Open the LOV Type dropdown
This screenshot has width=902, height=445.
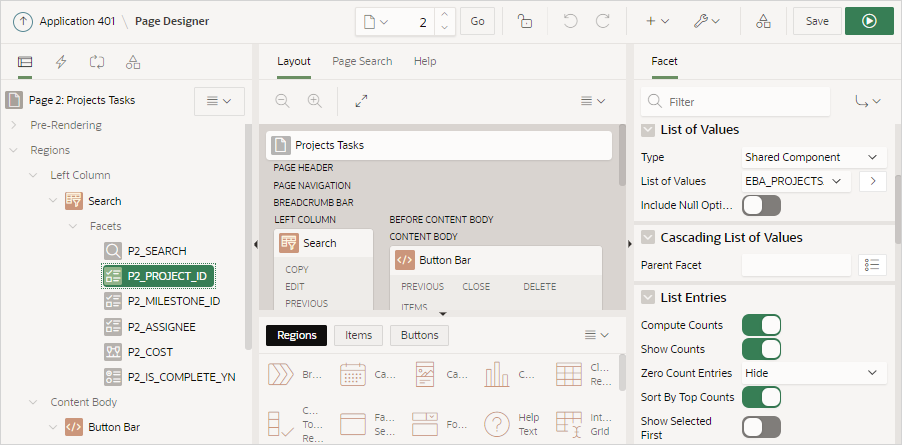814,157
